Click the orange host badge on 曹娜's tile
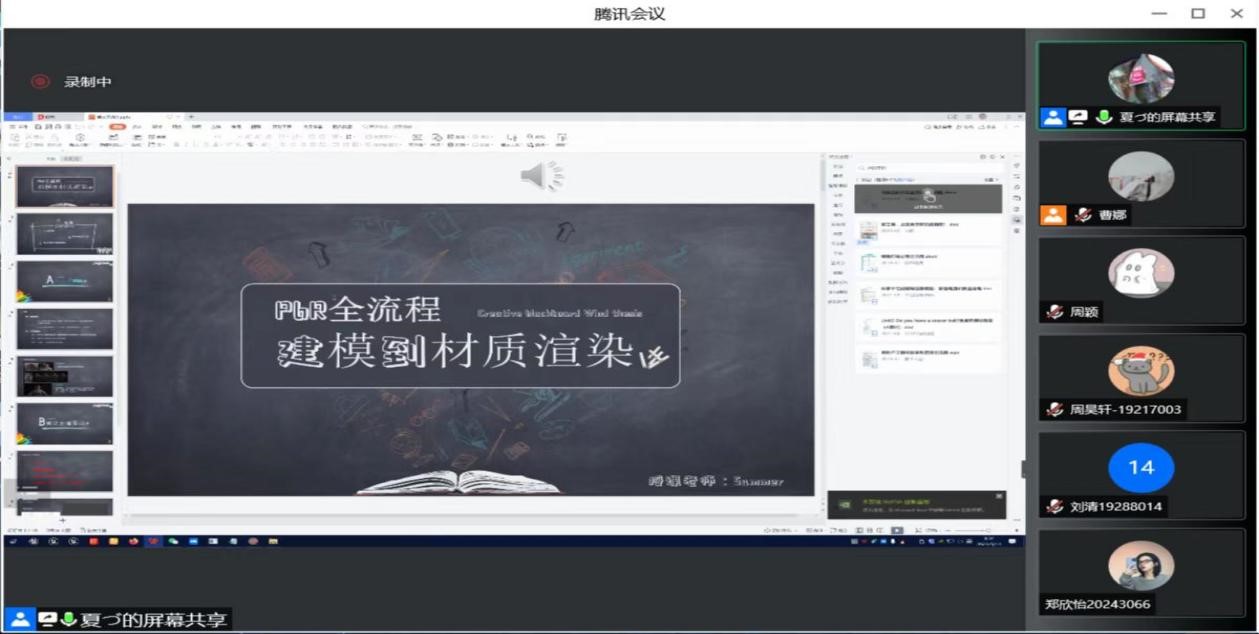Image resolution: width=1259 pixels, height=634 pixels. 1053,215
